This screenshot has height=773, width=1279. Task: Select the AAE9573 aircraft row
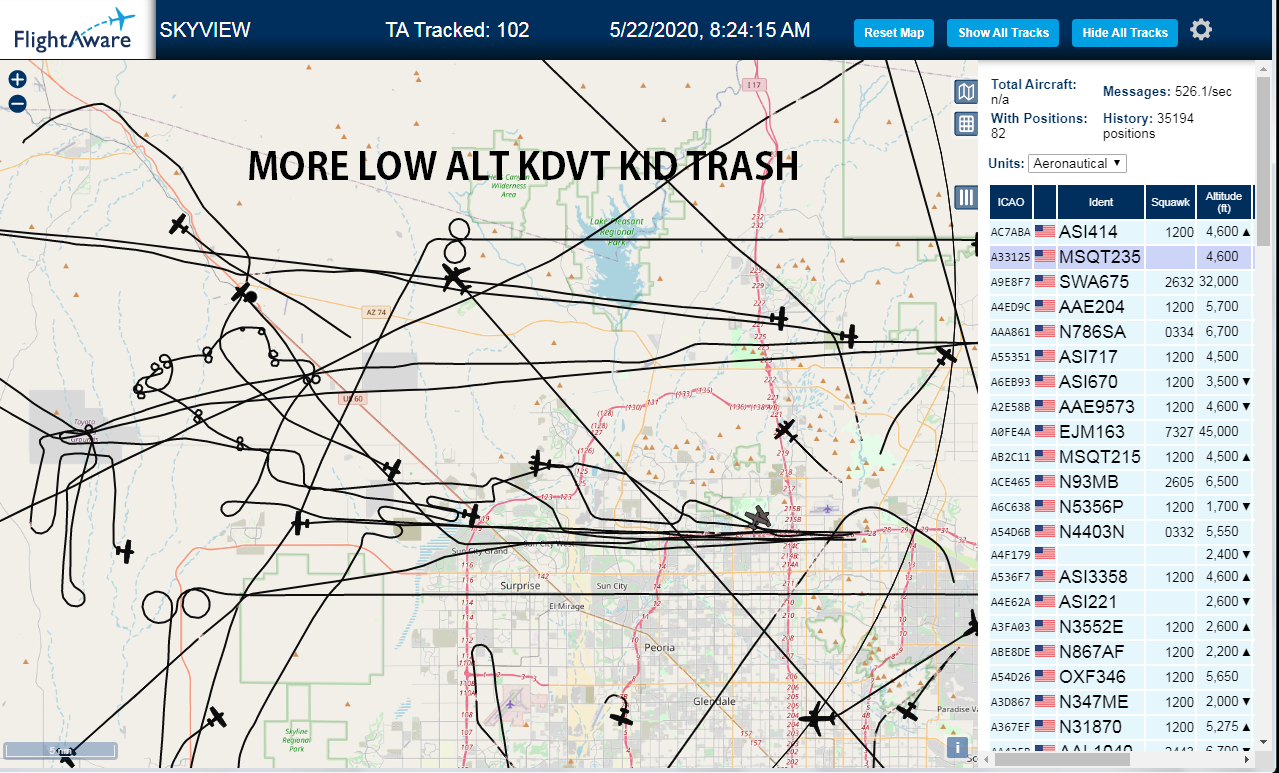tap(1121, 407)
